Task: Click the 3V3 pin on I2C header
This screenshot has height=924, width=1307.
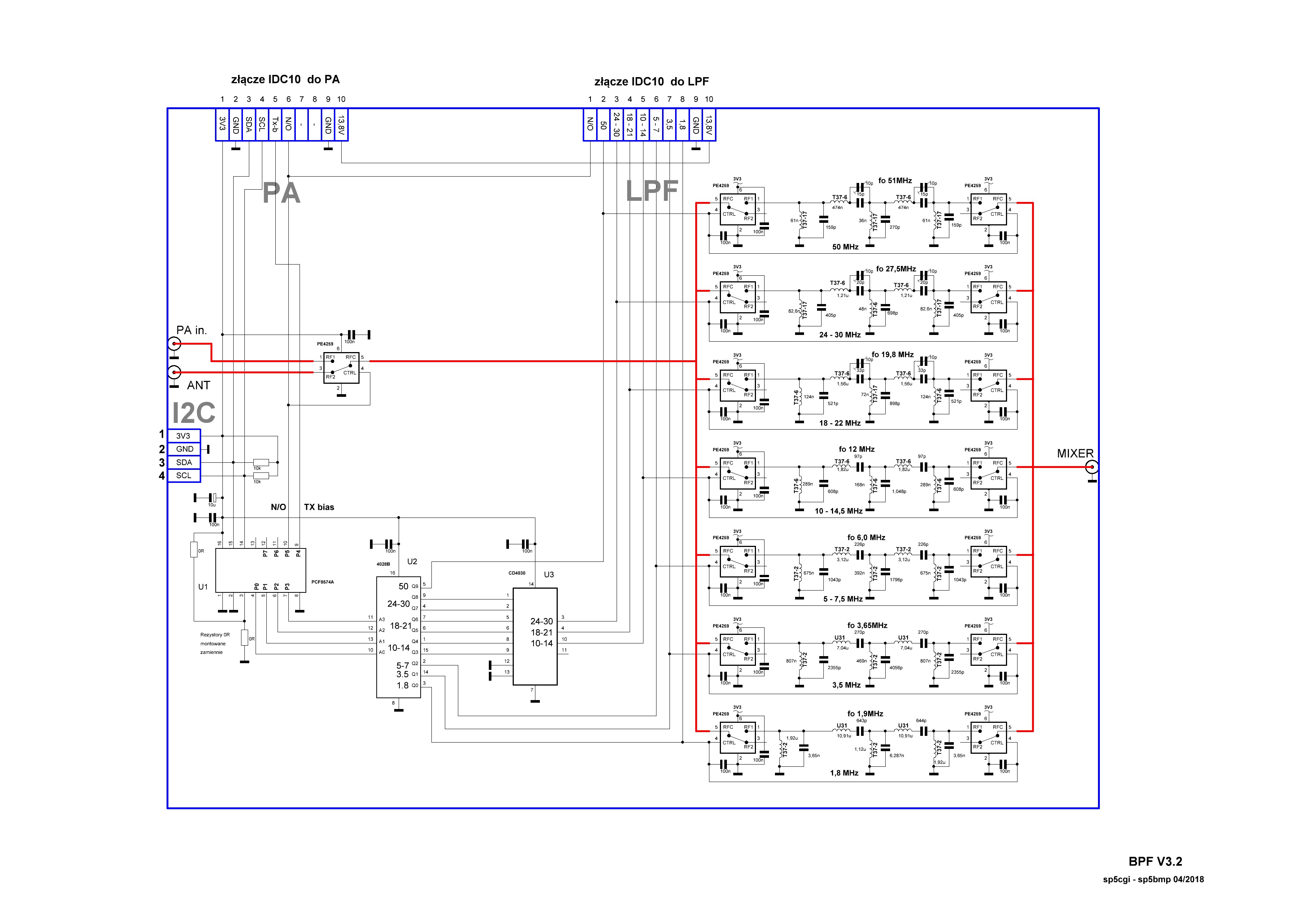Action: point(184,436)
